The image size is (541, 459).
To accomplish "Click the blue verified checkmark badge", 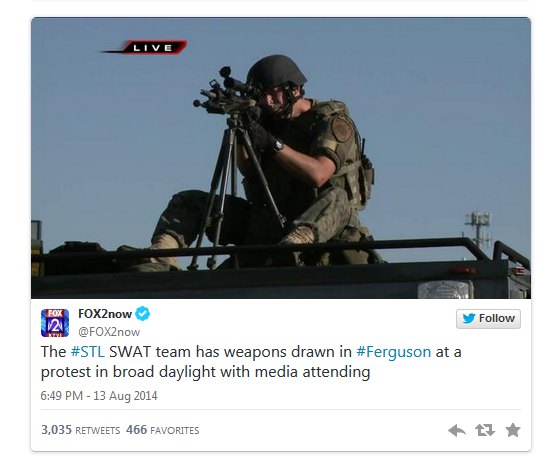I will pyautogui.click(x=142, y=314).
